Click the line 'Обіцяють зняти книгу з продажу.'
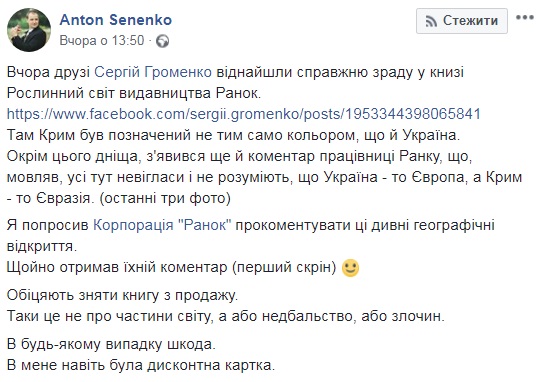538x382 pixels. pyautogui.click(x=122, y=295)
